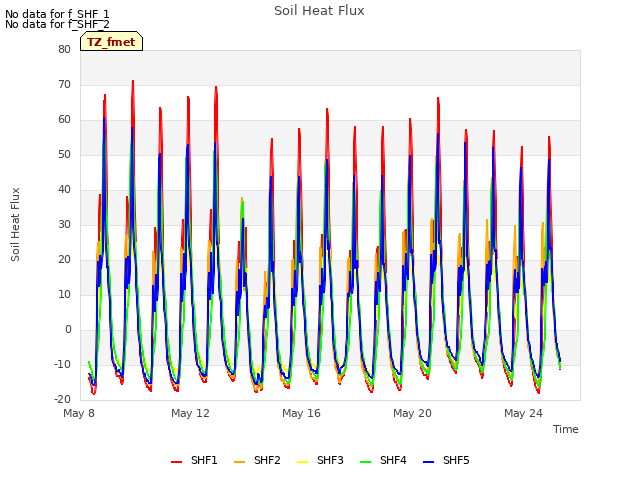Click the 70 y-axis tick label
Screen dimensions: 640x480
click(x=64, y=84)
